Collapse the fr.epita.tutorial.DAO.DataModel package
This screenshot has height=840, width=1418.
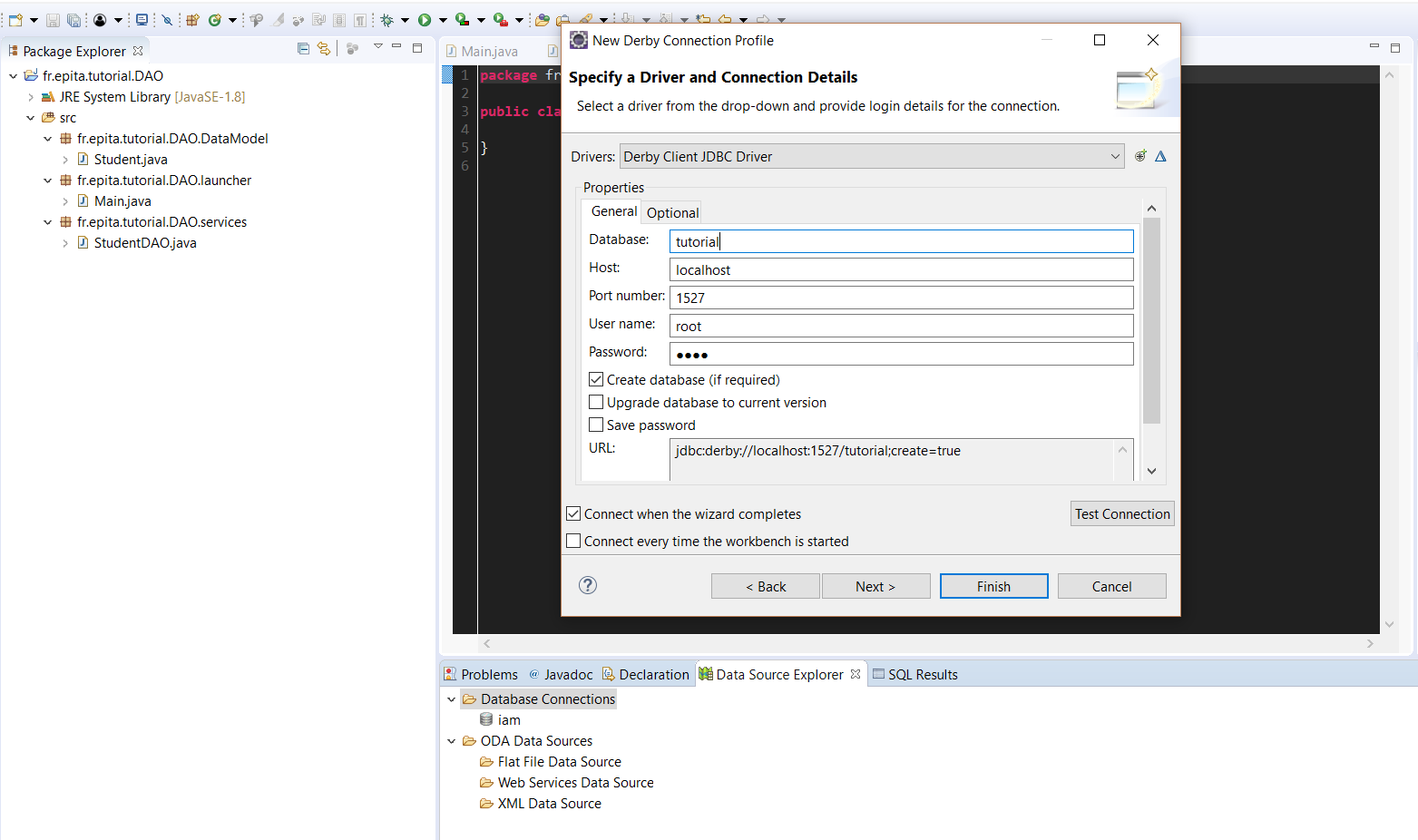tap(48, 139)
